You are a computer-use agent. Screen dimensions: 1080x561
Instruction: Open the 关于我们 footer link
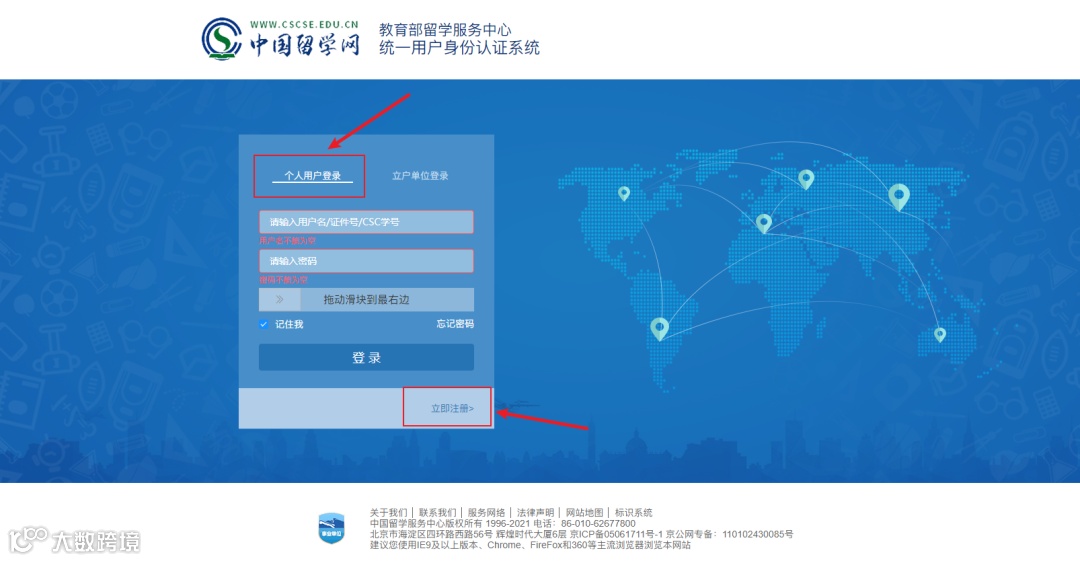(x=388, y=513)
